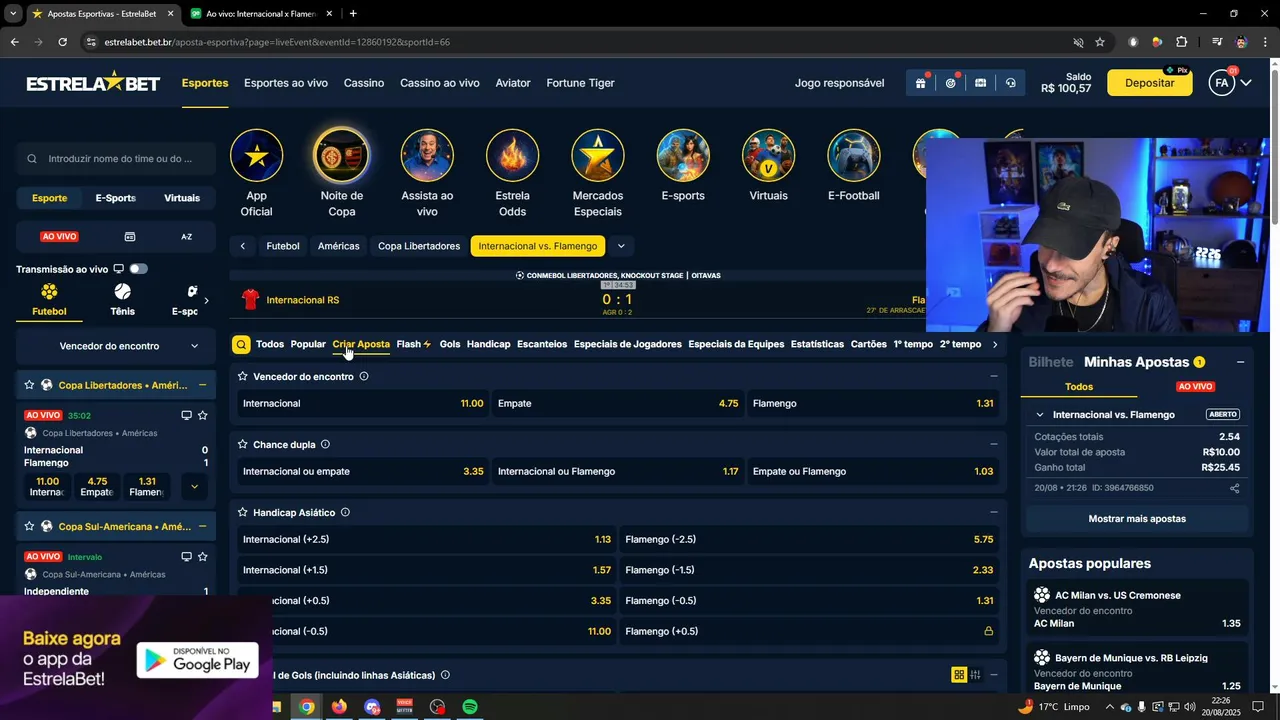Click the share icon on bet slip

pyautogui.click(x=1234, y=488)
